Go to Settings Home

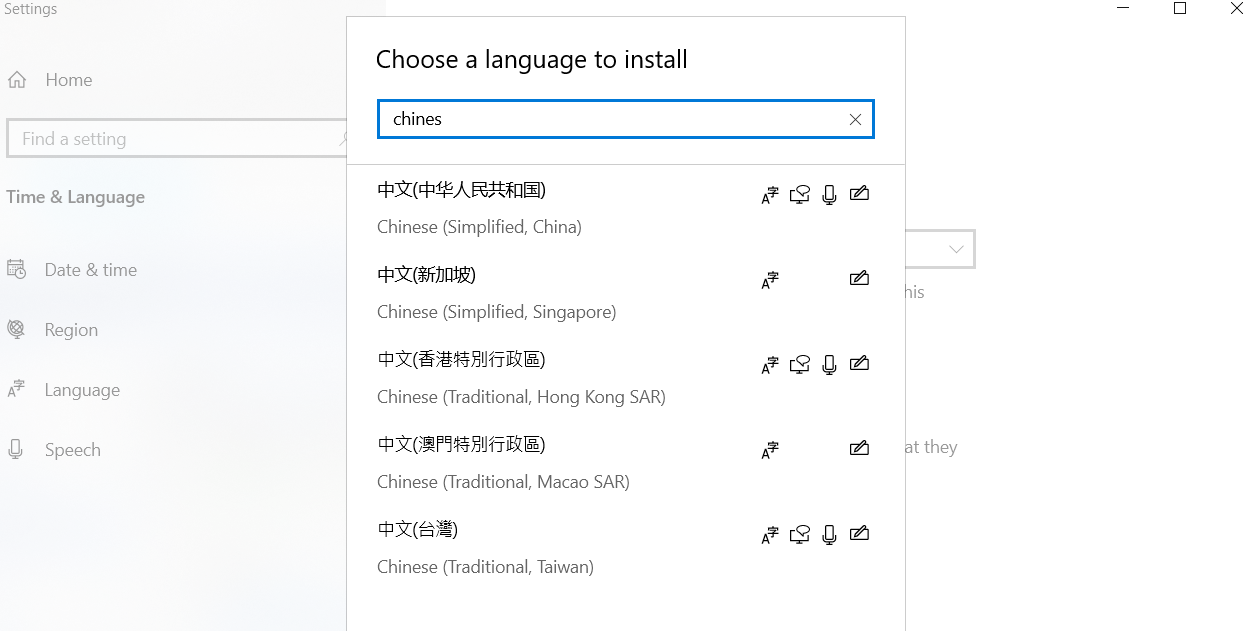(x=68, y=80)
